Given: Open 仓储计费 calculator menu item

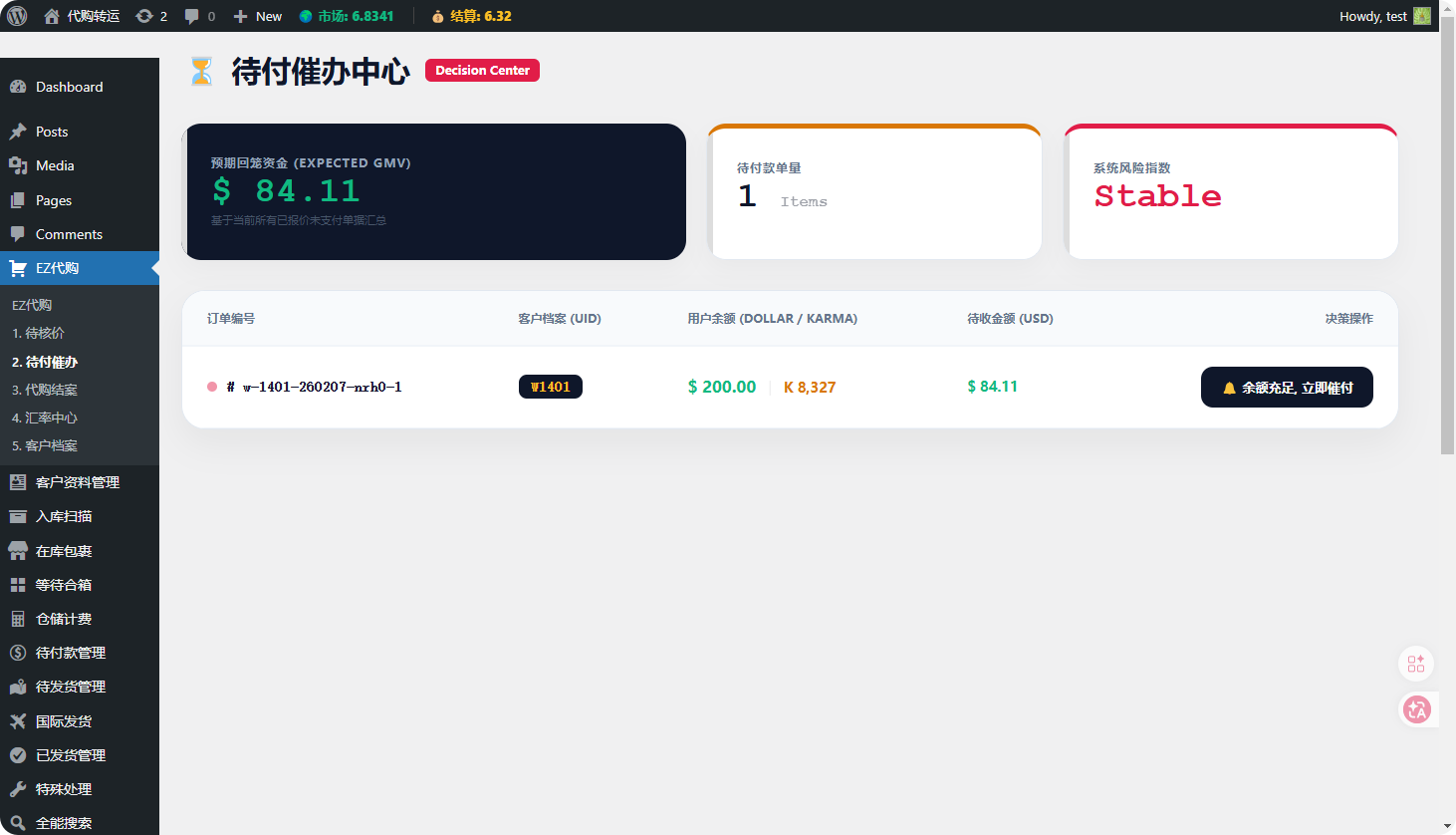Looking at the screenshot, I should pos(64,619).
